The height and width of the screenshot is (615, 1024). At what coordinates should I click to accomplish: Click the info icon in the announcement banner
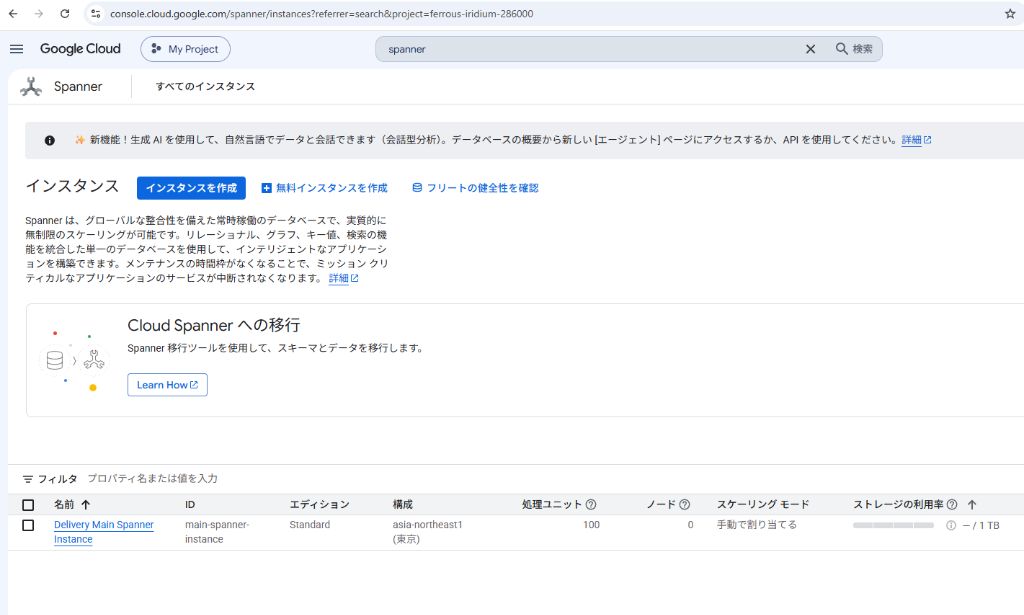50,140
